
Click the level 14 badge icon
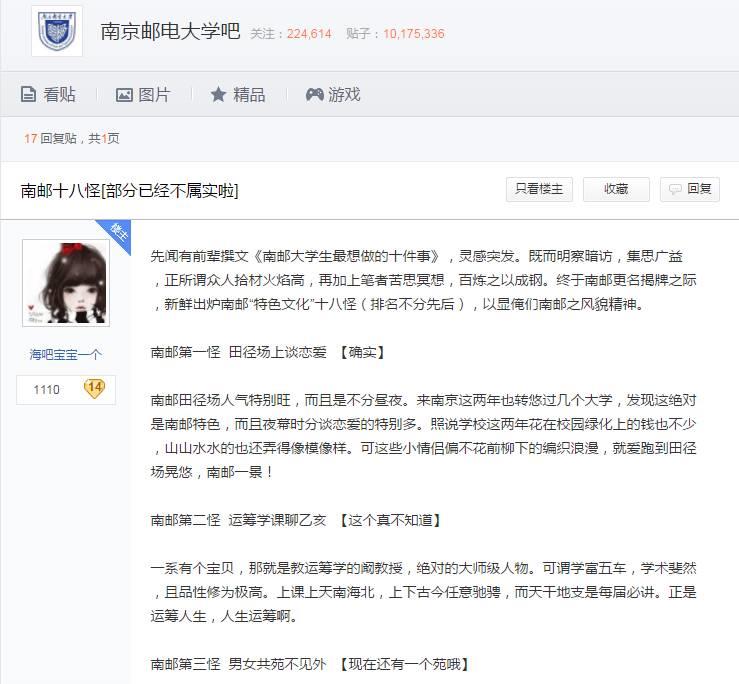point(94,388)
